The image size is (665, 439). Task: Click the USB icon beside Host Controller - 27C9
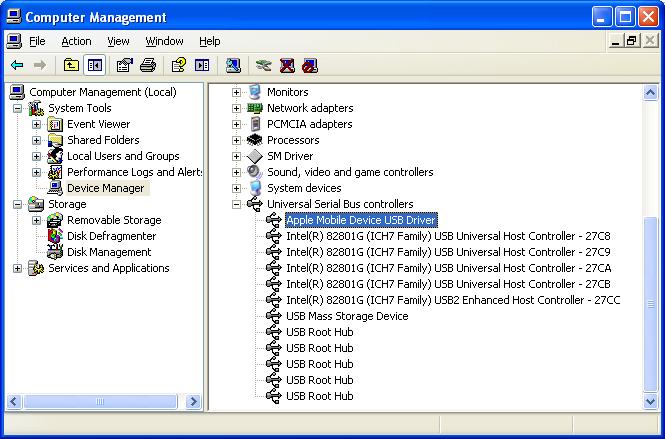point(274,252)
